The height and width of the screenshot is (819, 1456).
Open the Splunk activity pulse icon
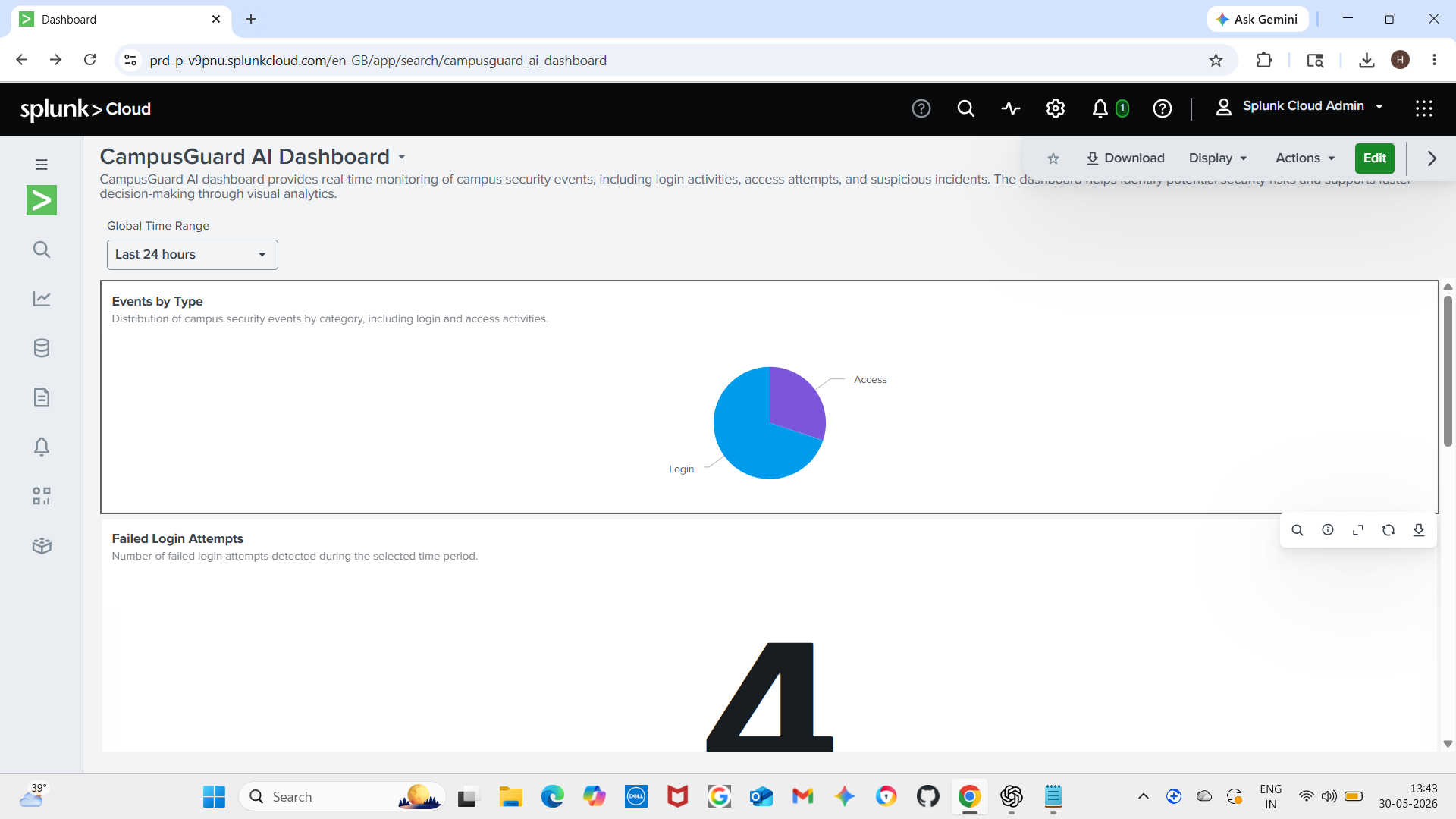[1011, 108]
